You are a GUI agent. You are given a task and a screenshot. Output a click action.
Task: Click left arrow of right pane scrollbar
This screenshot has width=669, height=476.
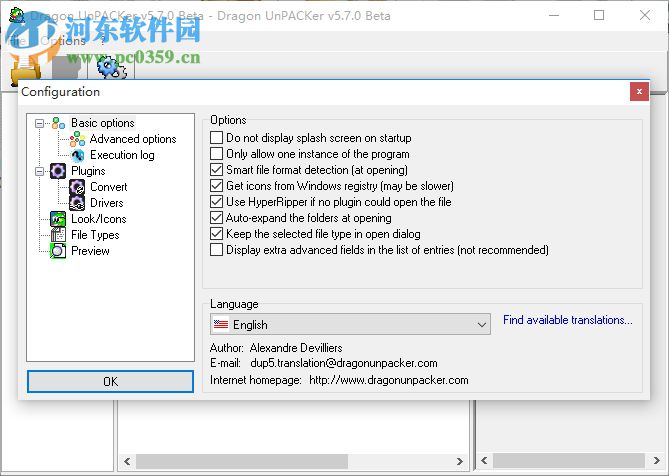(484, 460)
